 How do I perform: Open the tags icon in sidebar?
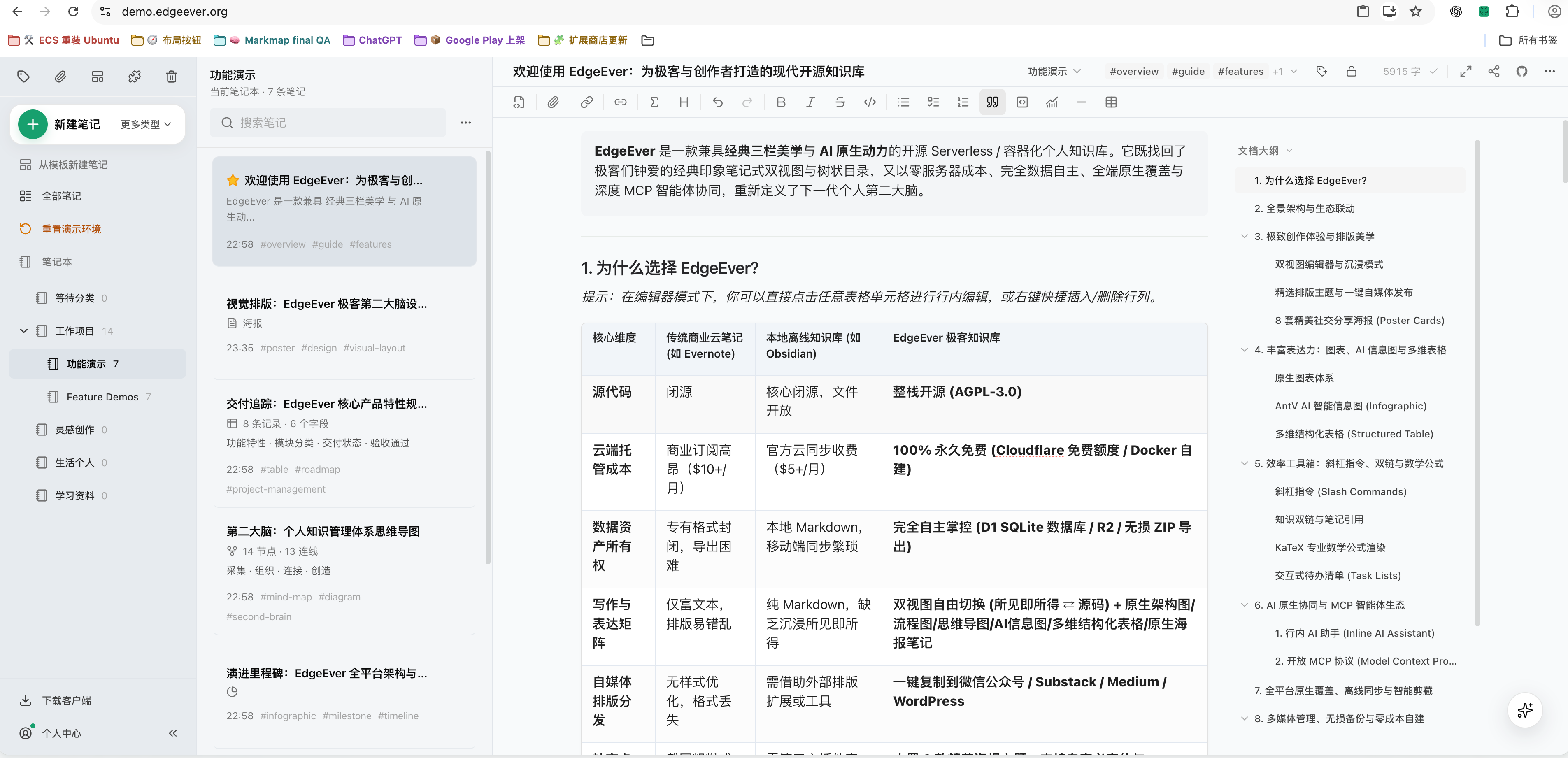click(x=23, y=76)
